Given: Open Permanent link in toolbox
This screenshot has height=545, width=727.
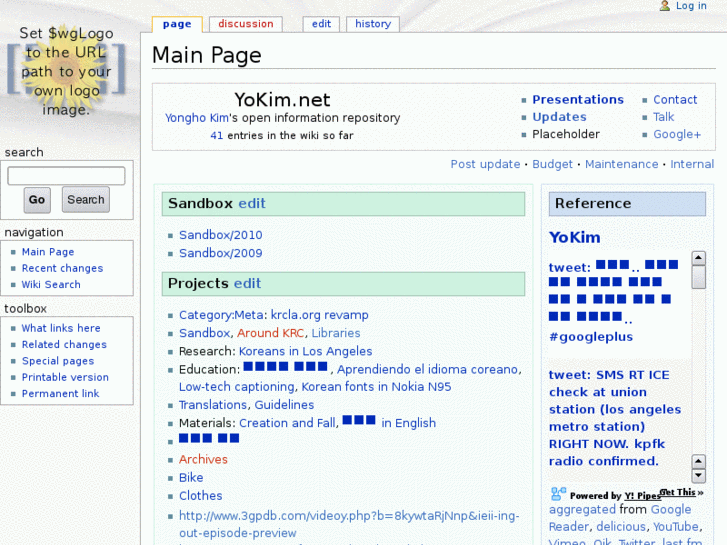Looking at the screenshot, I should (x=60, y=393).
